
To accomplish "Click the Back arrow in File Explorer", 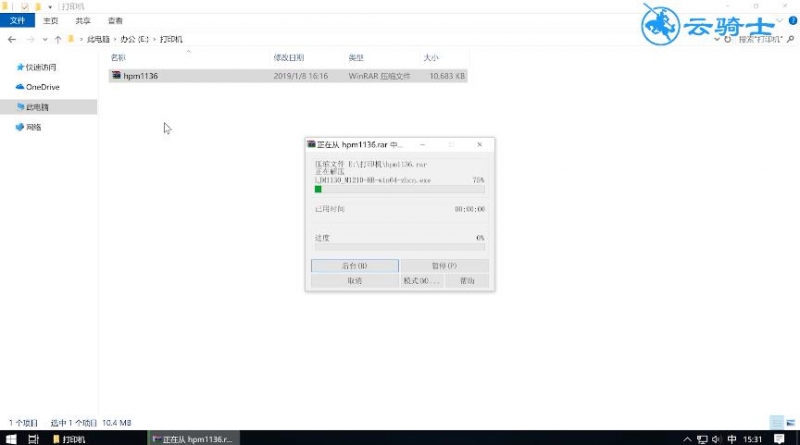I will point(12,39).
